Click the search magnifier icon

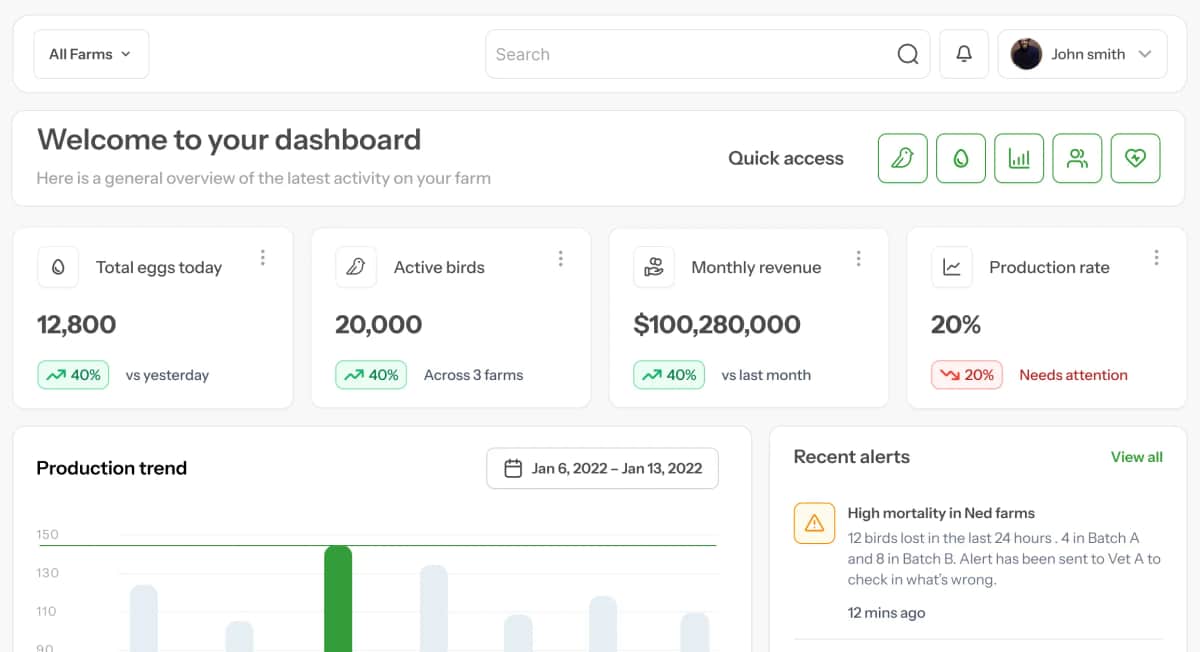(x=907, y=54)
